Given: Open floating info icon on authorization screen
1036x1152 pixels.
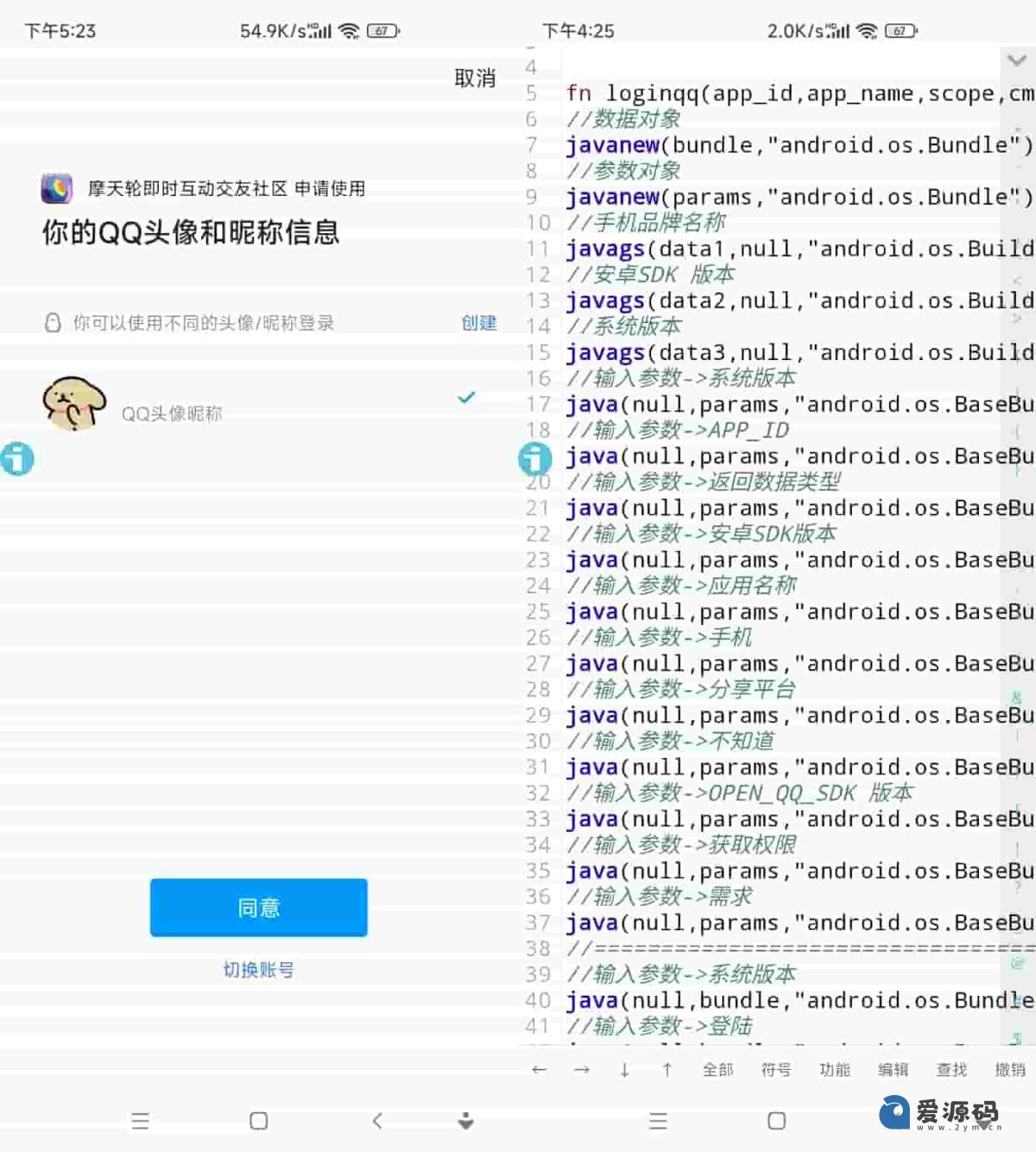Looking at the screenshot, I should (16, 459).
